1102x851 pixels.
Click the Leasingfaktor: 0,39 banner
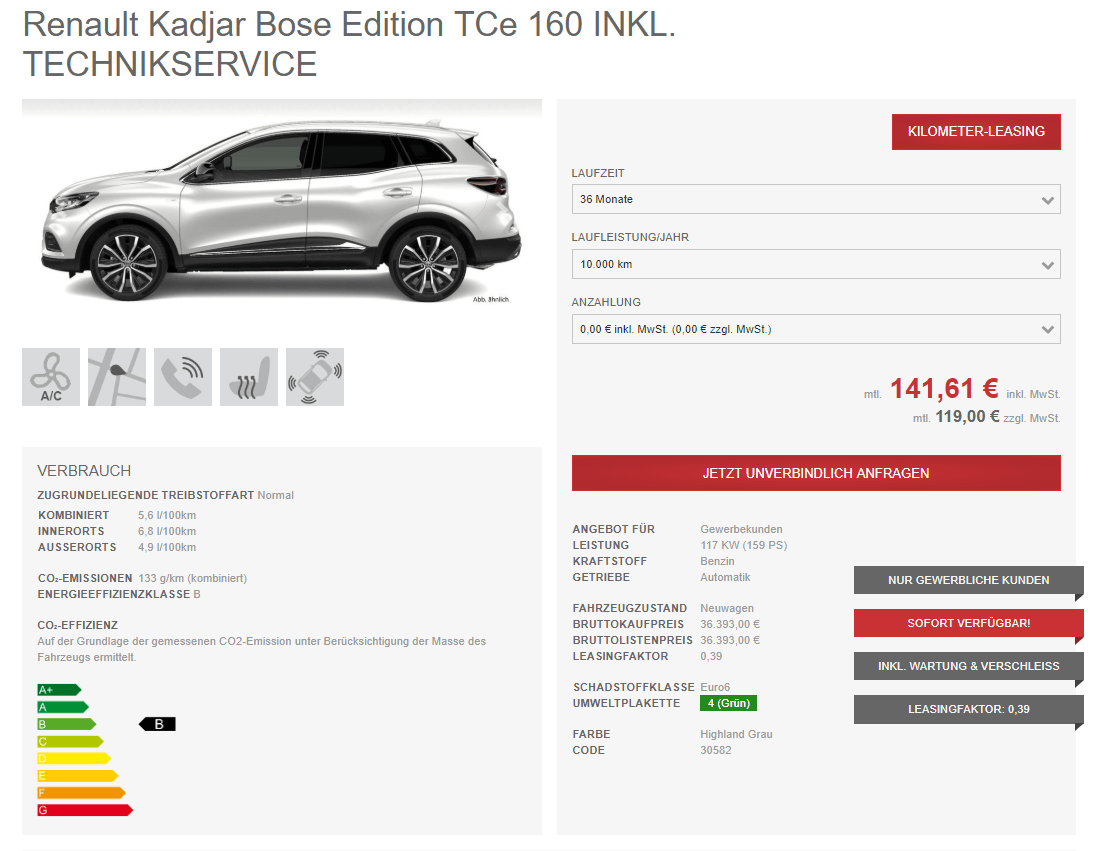click(968, 709)
